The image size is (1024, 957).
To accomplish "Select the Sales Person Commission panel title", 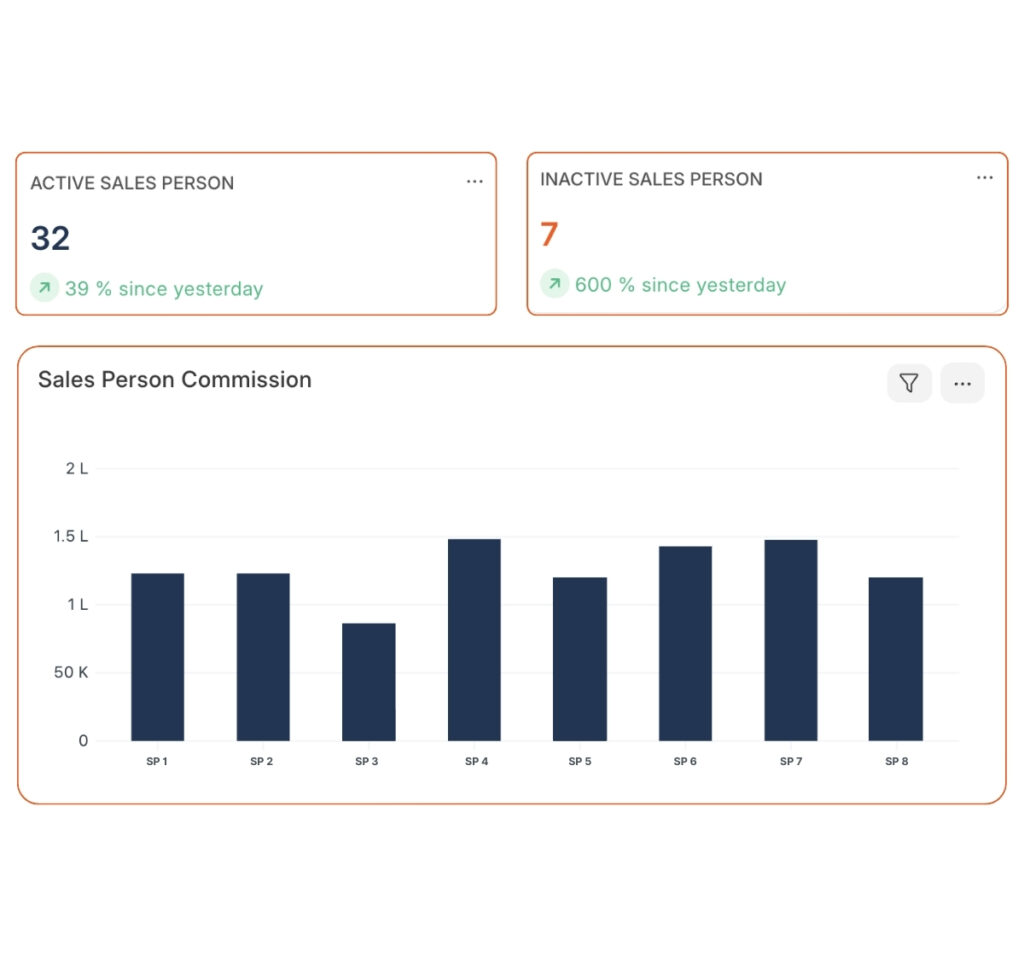I will tap(175, 380).
